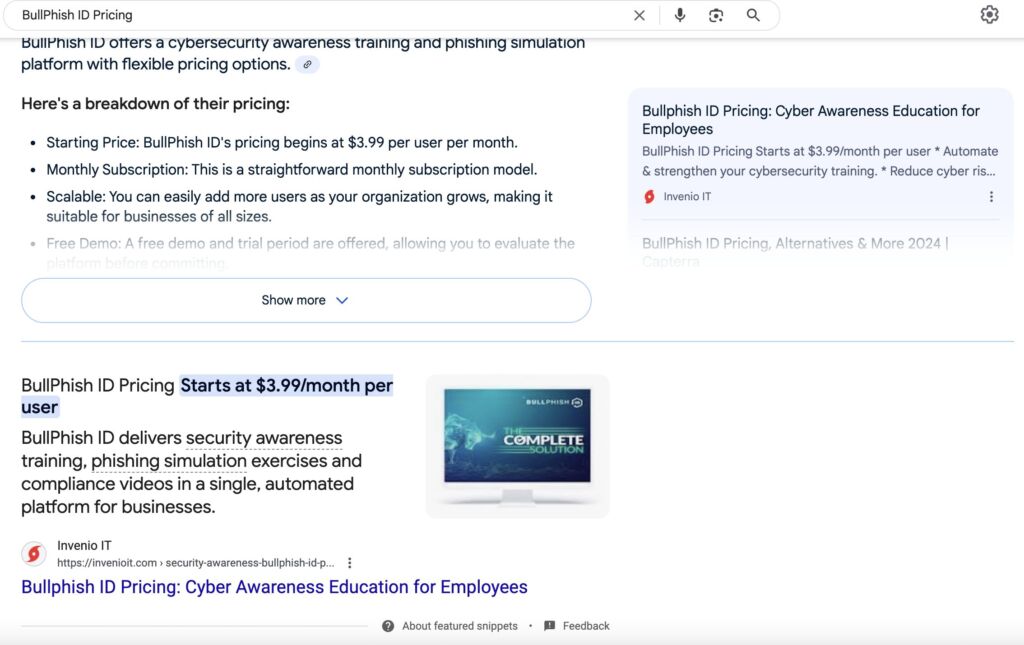Viewport: 1024px width, 645px height.
Task: Send Feedback on the featured snippet
Action: (x=585, y=626)
